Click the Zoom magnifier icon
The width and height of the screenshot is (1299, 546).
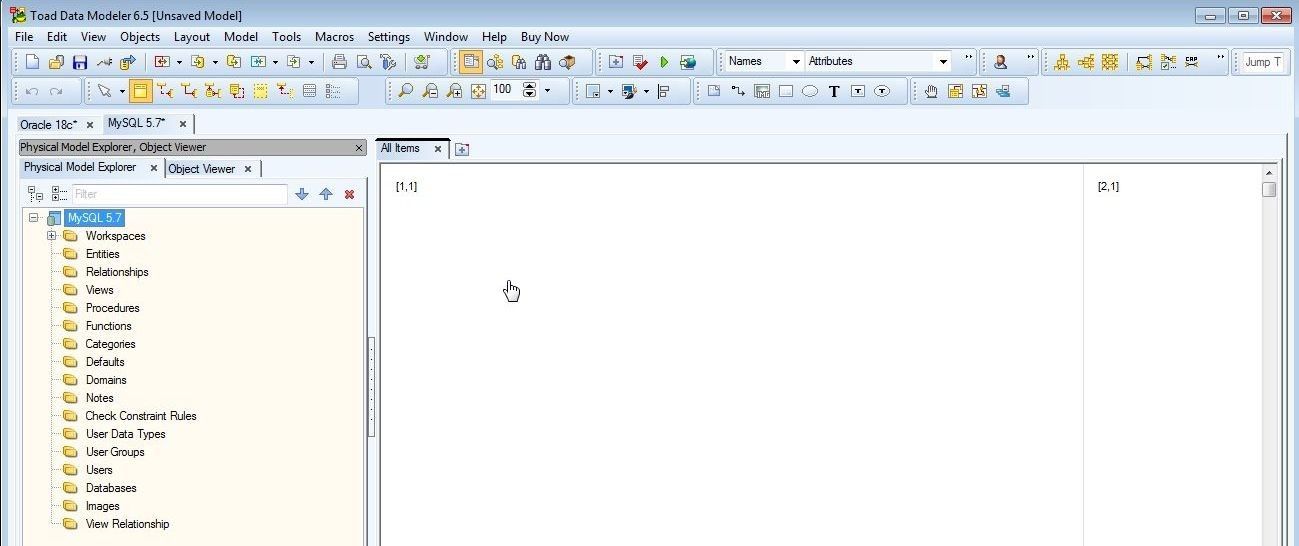[405, 91]
